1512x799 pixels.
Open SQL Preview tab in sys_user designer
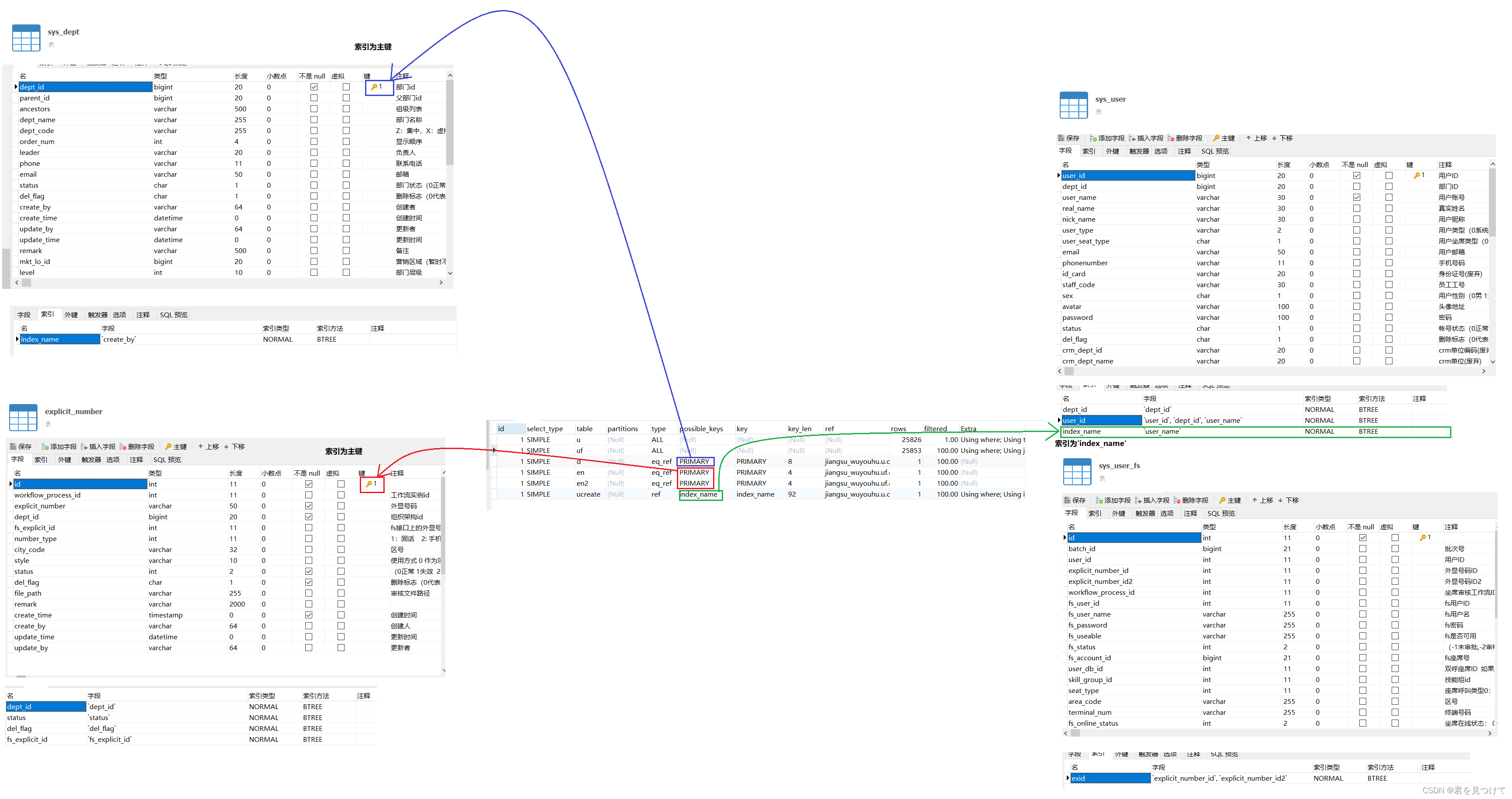1215,151
